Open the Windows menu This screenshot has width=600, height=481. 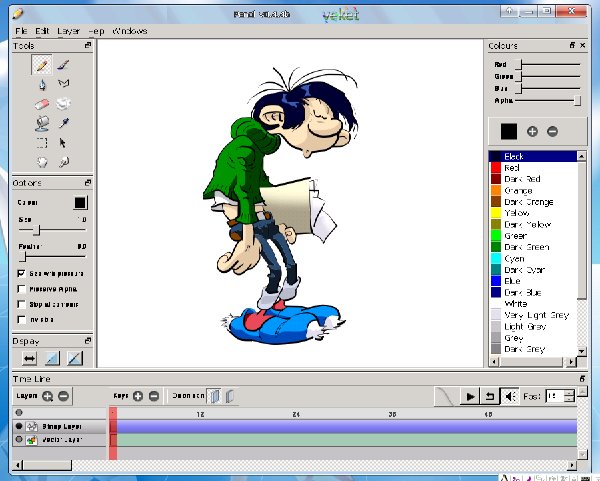pyautogui.click(x=129, y=31)
